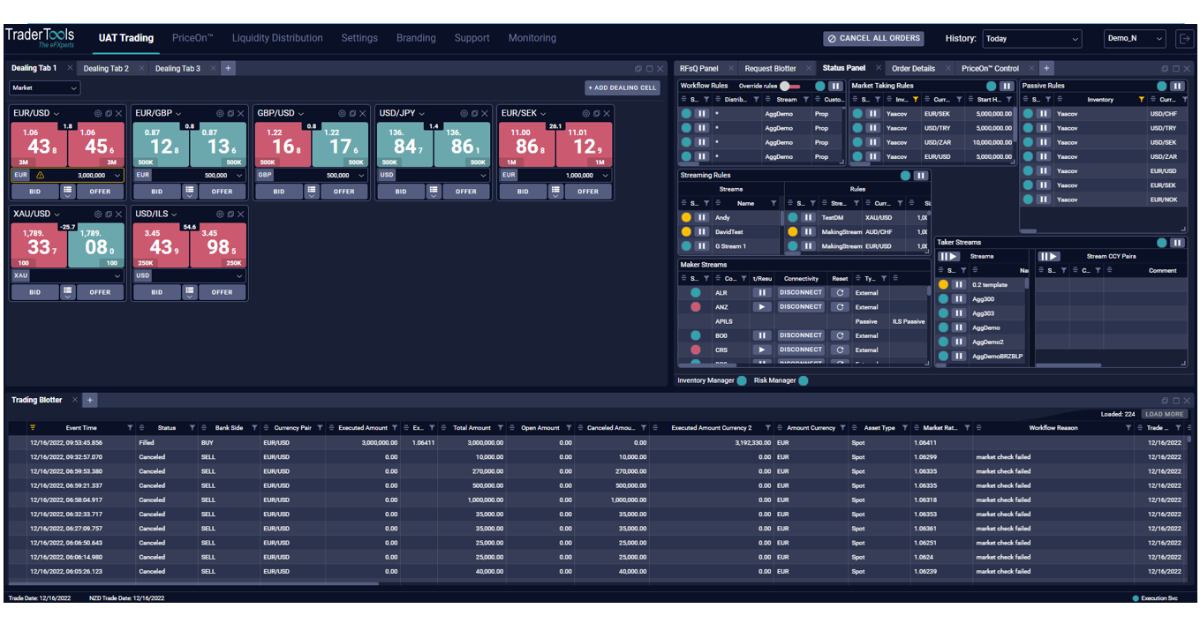Image resolution: width=1200 pixels, height=628 pixels.
Task: Toggle the Override rules switch
Action: tap(790, 86)
